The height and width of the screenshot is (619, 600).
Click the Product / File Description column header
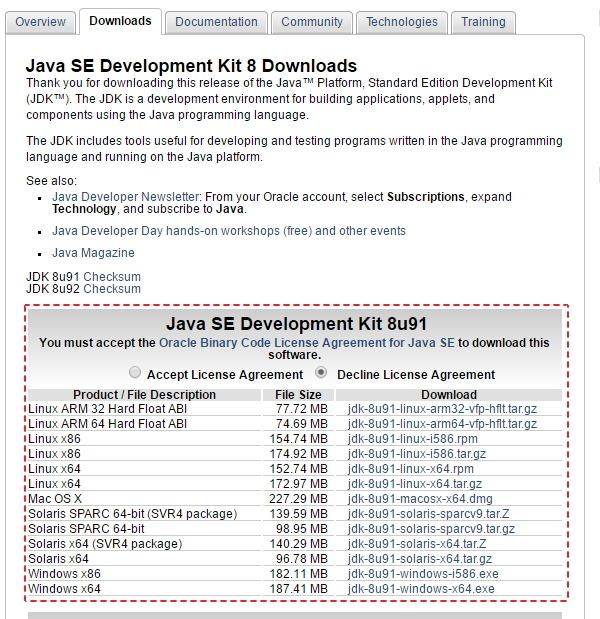coord(144,394)
